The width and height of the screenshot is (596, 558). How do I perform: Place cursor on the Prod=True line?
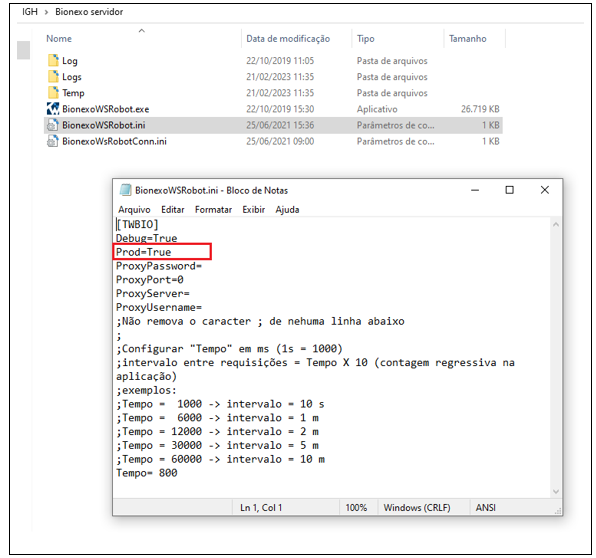tap(144, 252)
